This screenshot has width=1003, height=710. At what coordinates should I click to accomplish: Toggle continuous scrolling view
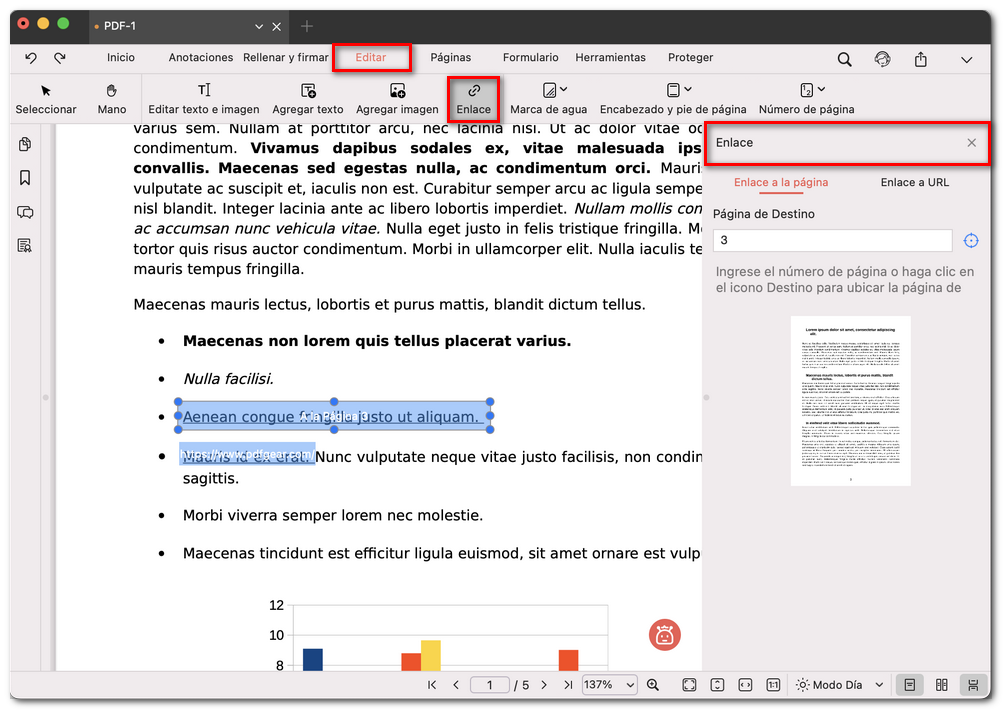point(972,685)
